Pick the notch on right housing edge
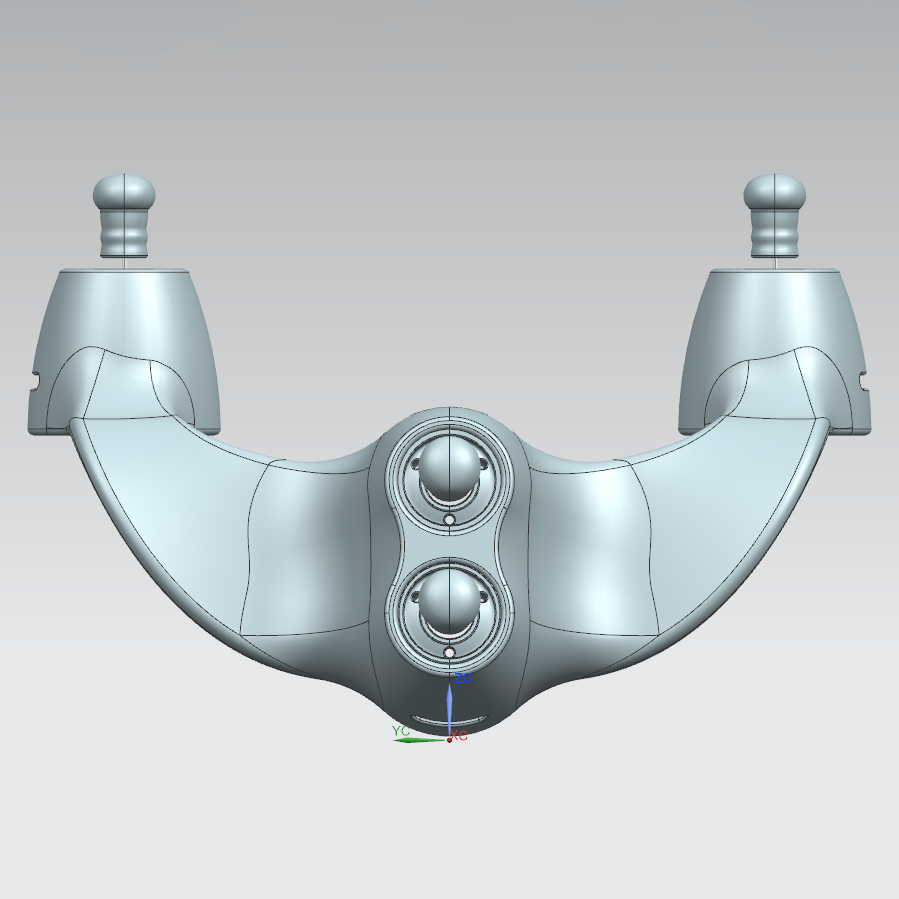 pyautogui.click(x=866, y=380)
